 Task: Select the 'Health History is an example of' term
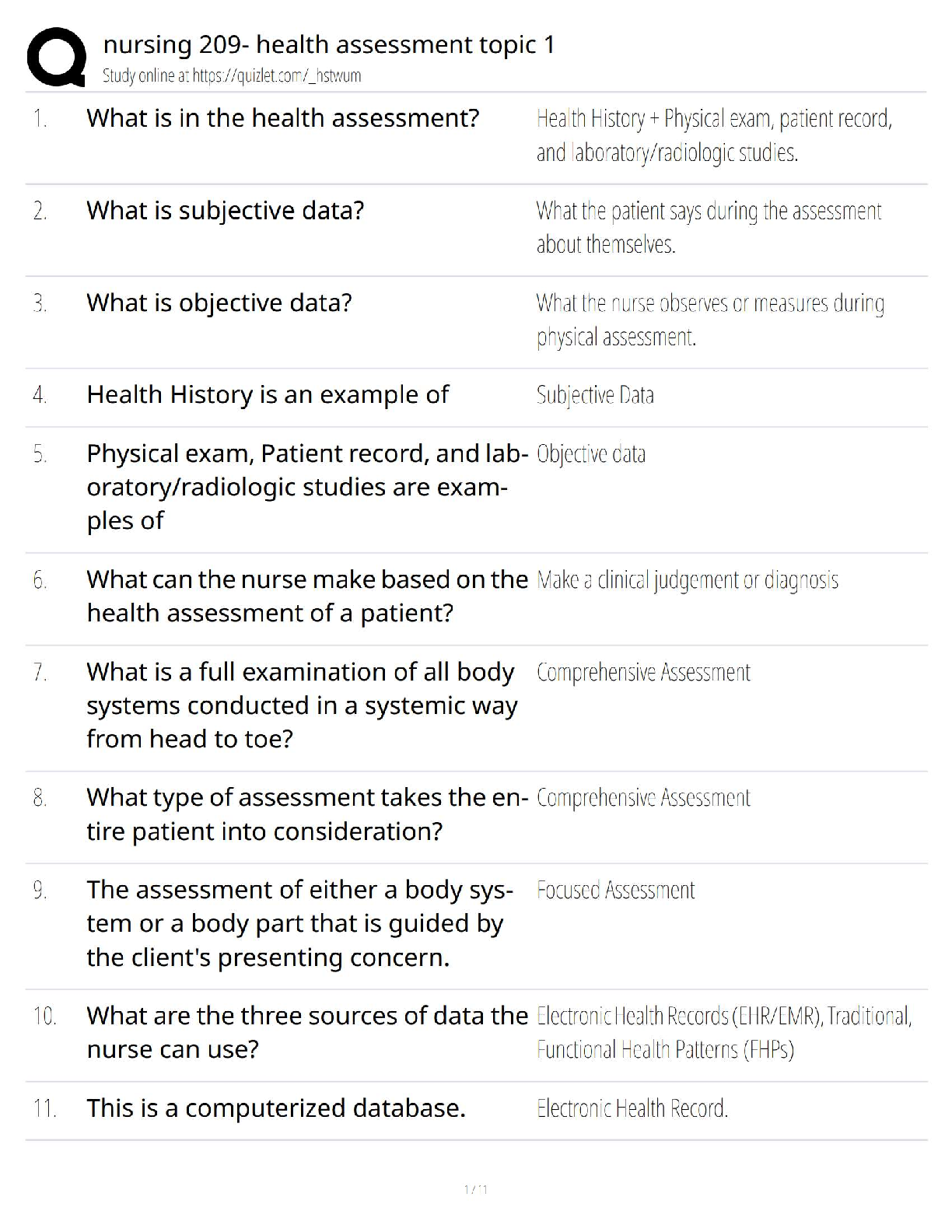click(x=268, y=395)
